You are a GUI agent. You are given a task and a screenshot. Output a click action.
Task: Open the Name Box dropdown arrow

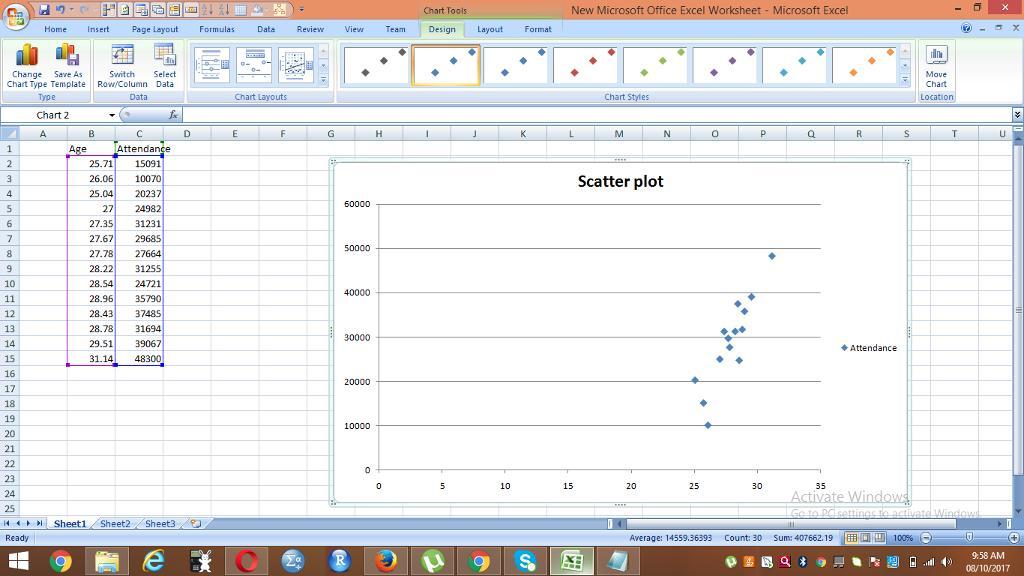[x=112, y=115]
